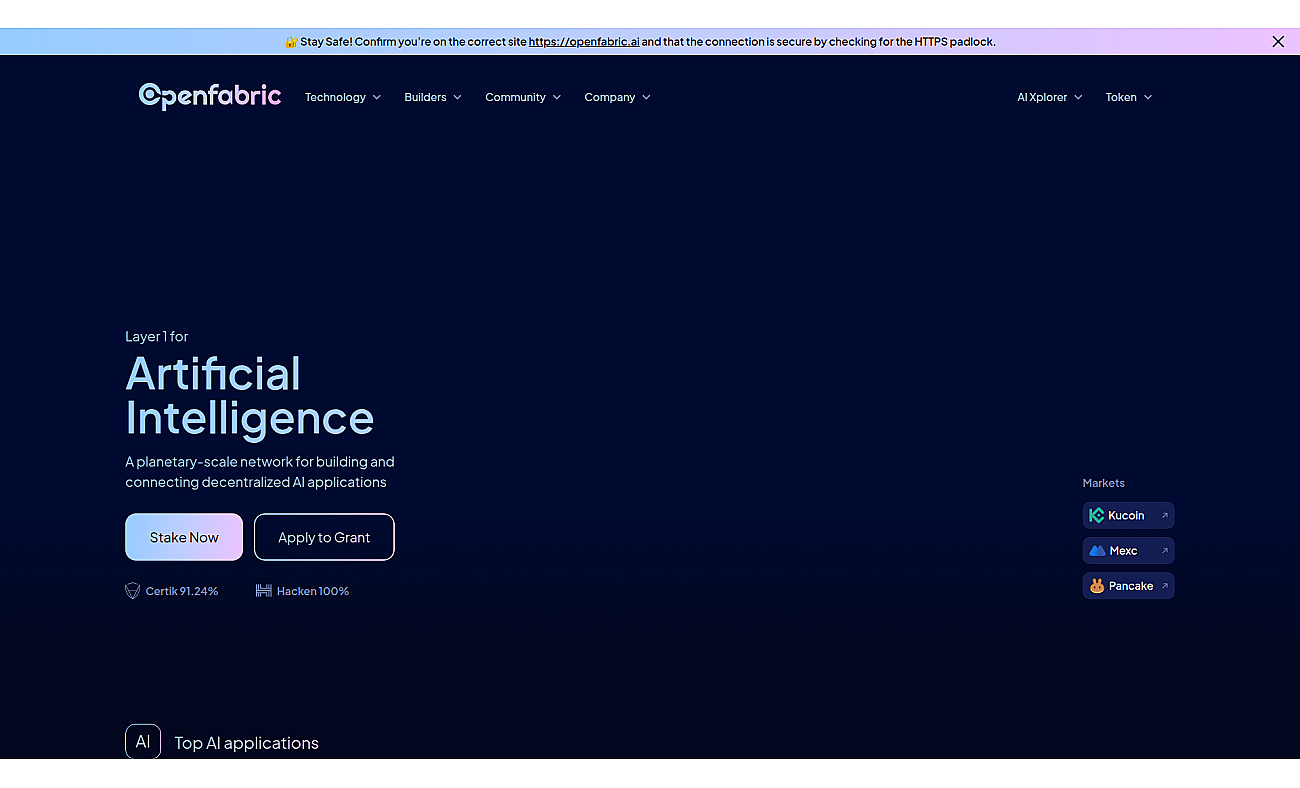Click the Markets label
Image resolution: width=1300 pixels, height=788 pixels.
click(x=1103, y=483)
